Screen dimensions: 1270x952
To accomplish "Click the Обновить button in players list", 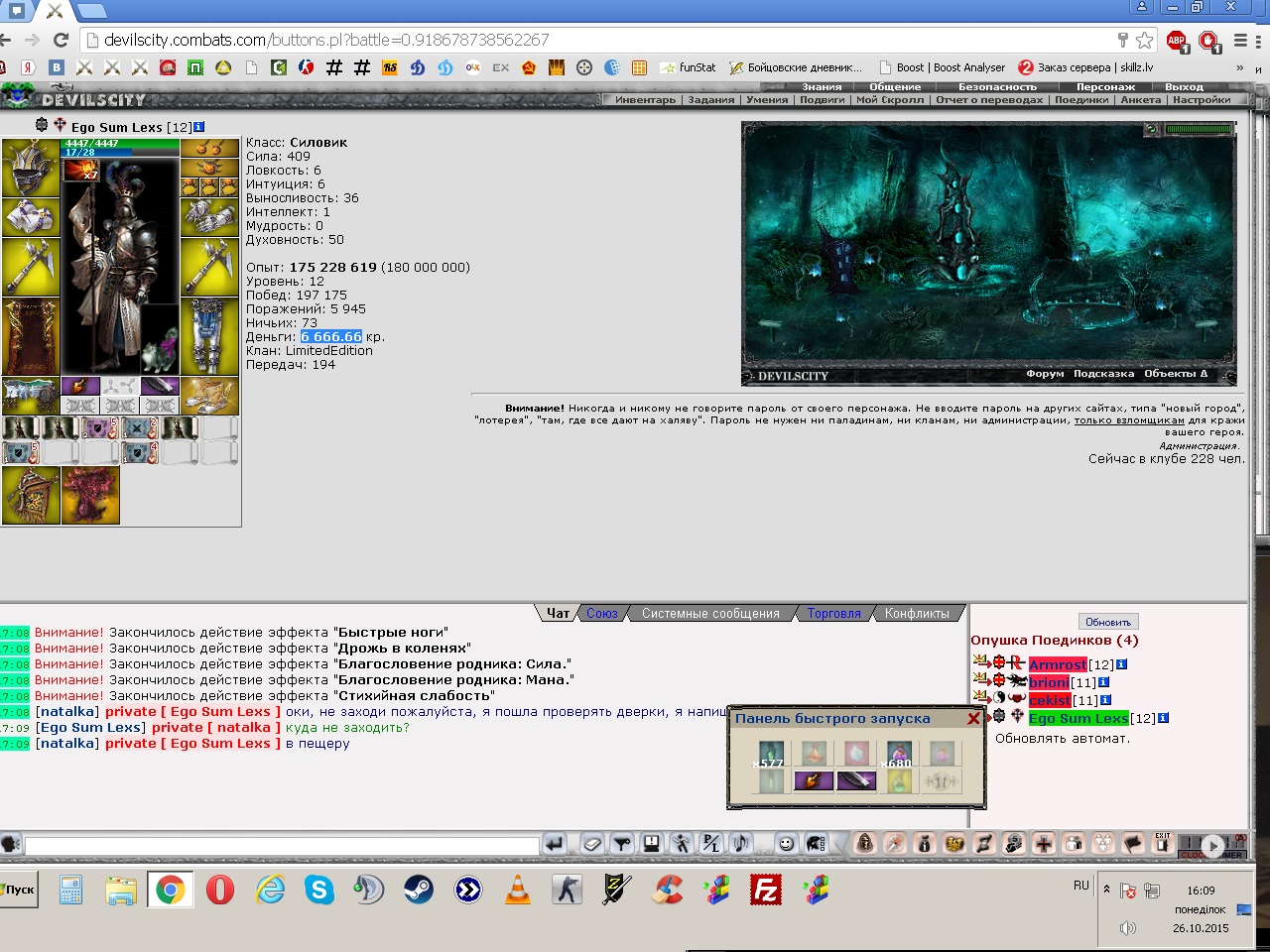I will (1107, 622).
